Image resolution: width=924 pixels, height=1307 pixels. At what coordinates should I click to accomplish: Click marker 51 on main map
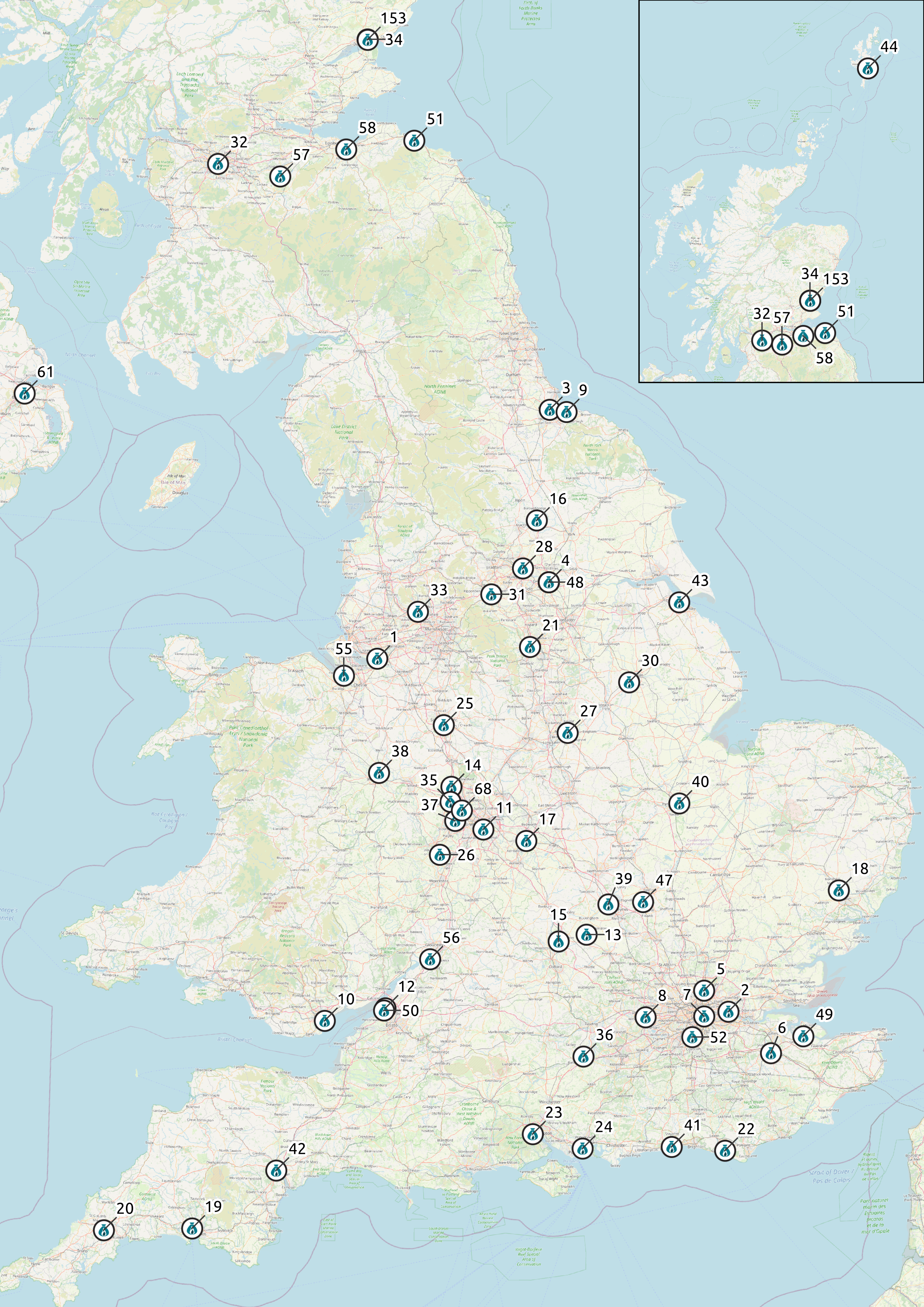pos(414,140)
